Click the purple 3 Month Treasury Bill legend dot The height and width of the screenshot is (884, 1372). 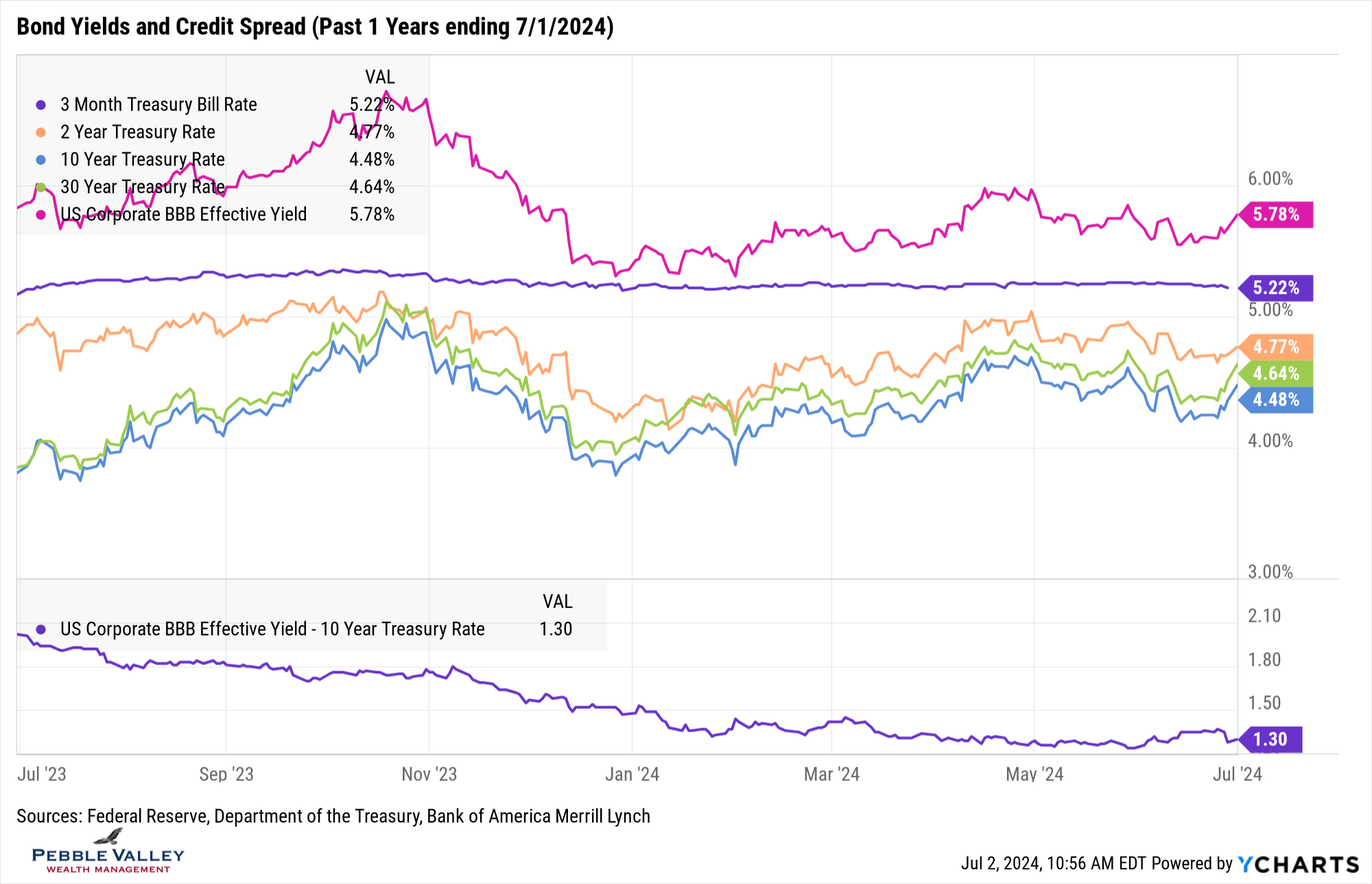click(x=41, y=105)
